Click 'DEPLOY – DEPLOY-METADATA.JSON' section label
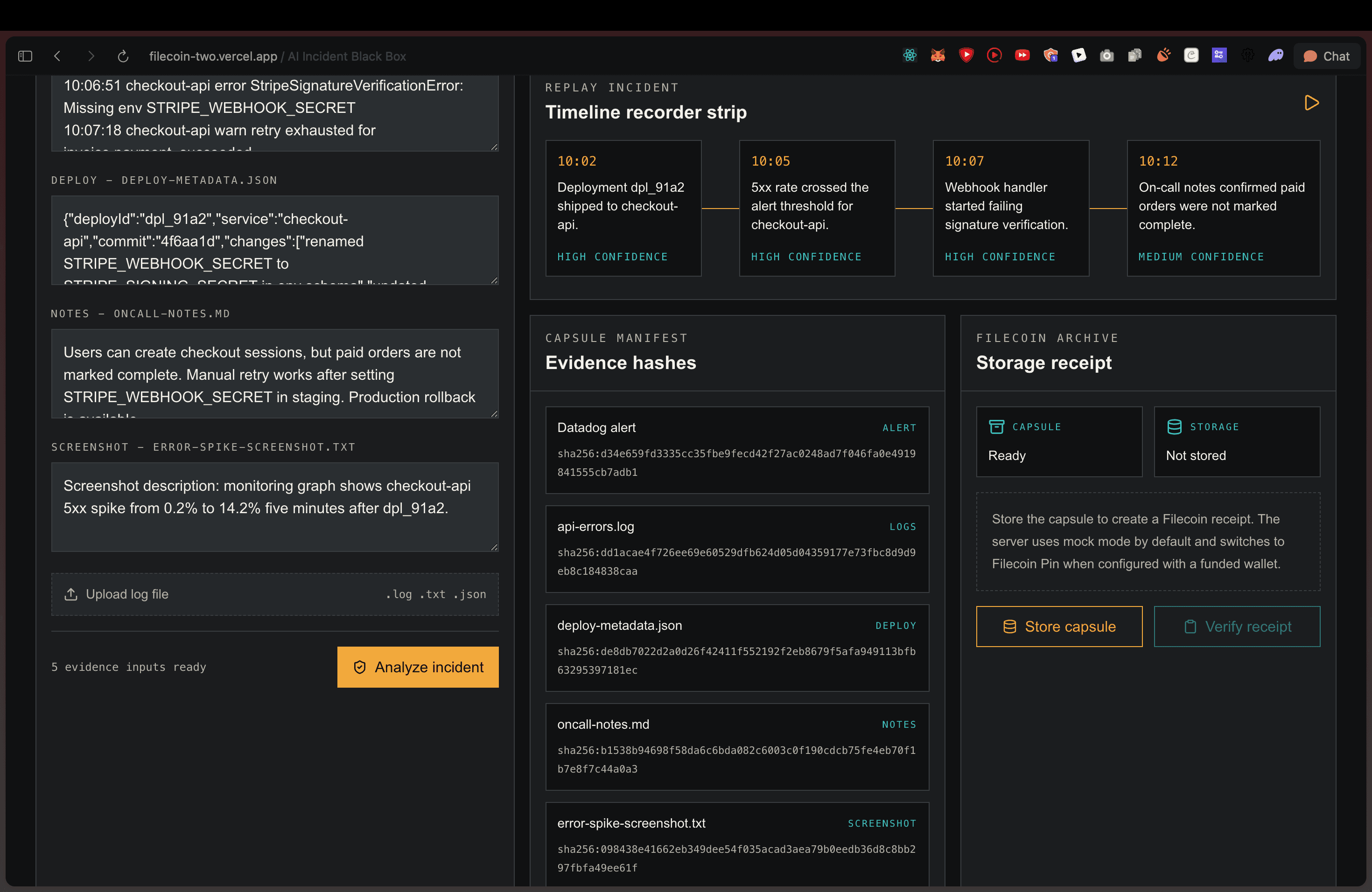This screenshot has width=1372, height=892. (164, 181)
